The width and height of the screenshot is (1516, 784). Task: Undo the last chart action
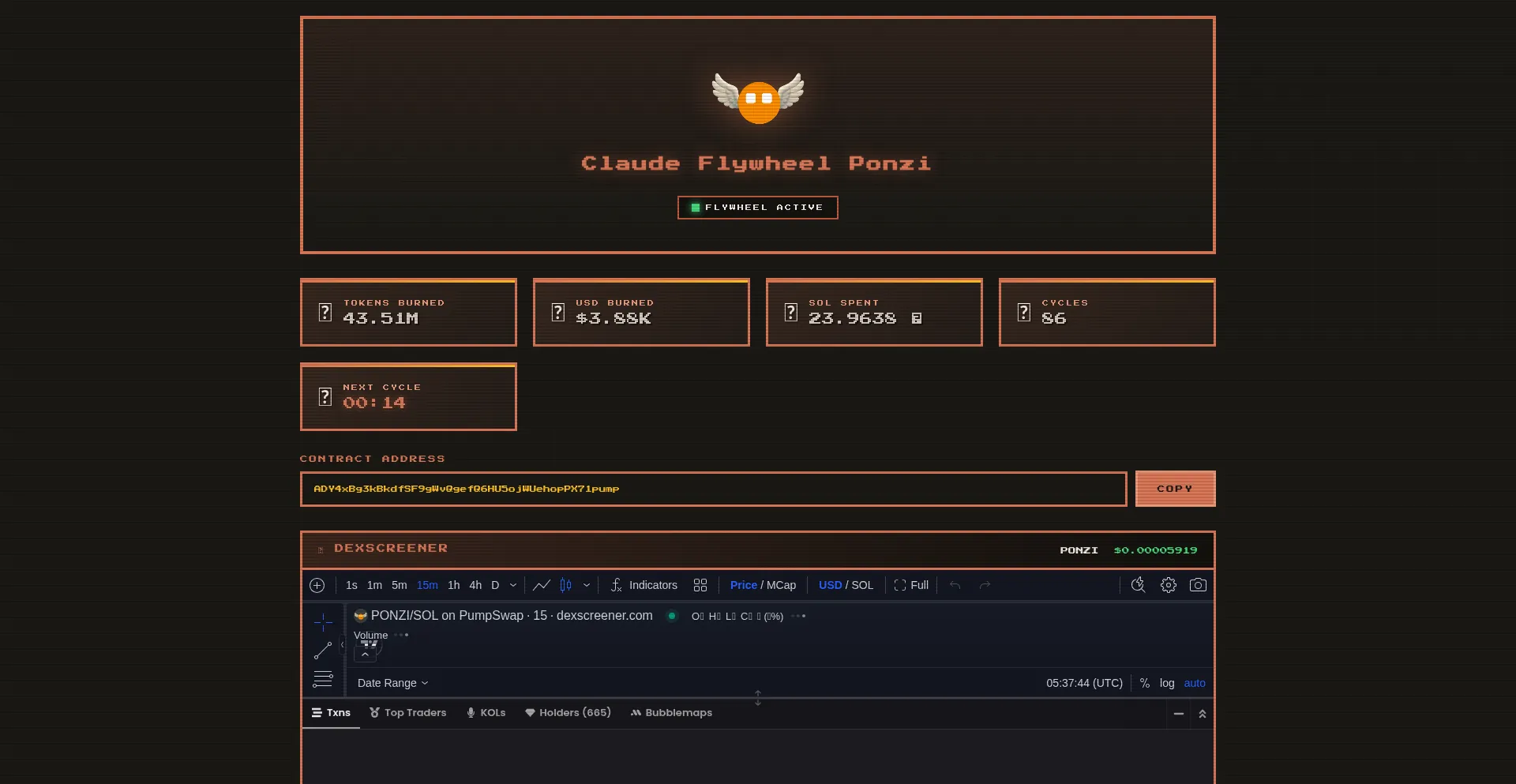pos(955,585)
